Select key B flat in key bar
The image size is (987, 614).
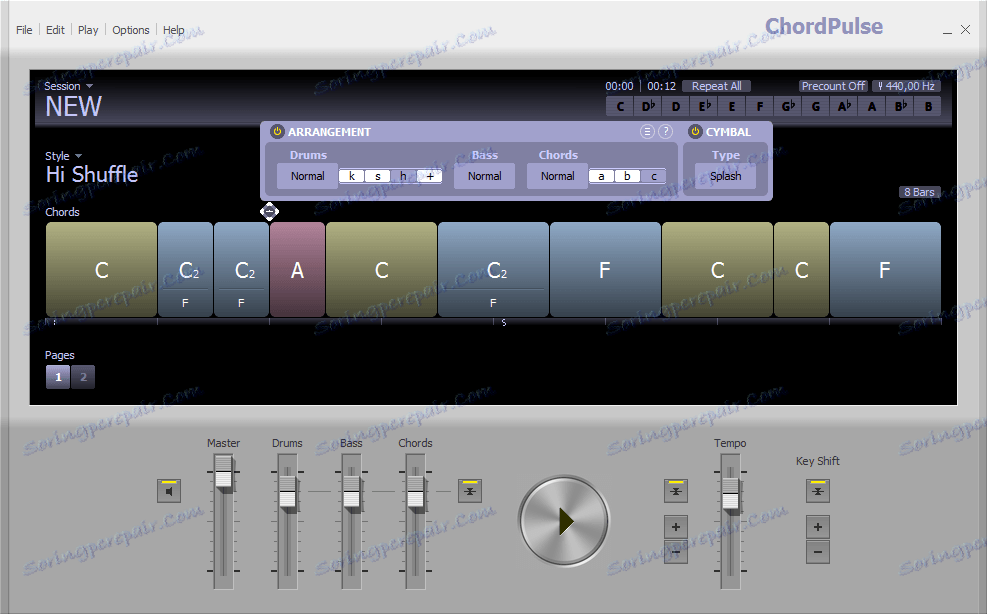(x=900, y=106)
